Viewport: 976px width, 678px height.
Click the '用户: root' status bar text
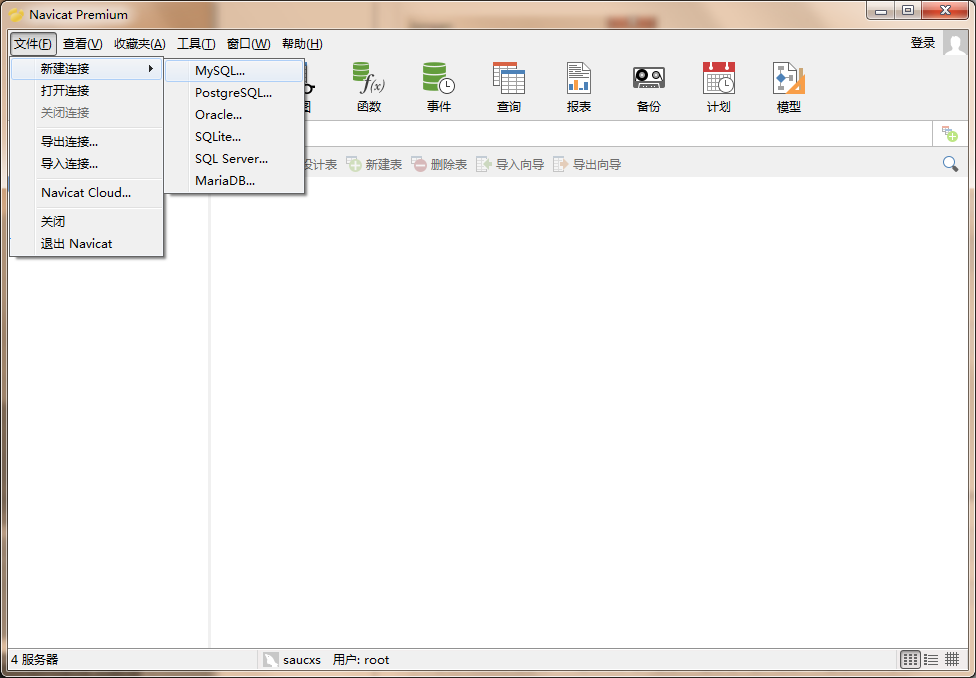coord(361,659)
